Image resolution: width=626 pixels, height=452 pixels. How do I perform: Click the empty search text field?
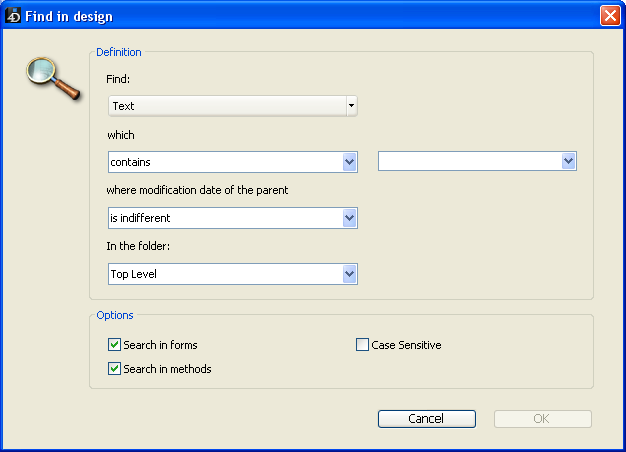click(x=468, y=162)
